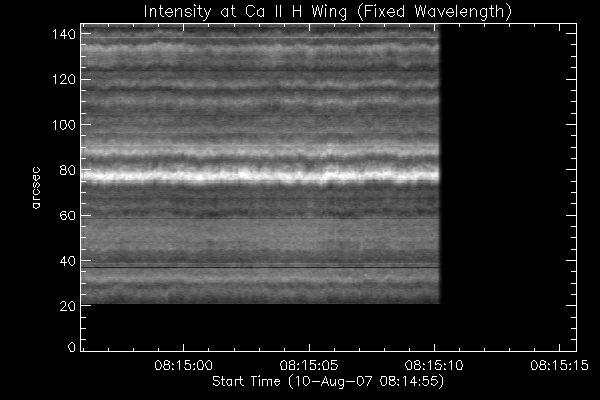Click the x-axis tick label "08:15:00"

click(x=183, y=365)
